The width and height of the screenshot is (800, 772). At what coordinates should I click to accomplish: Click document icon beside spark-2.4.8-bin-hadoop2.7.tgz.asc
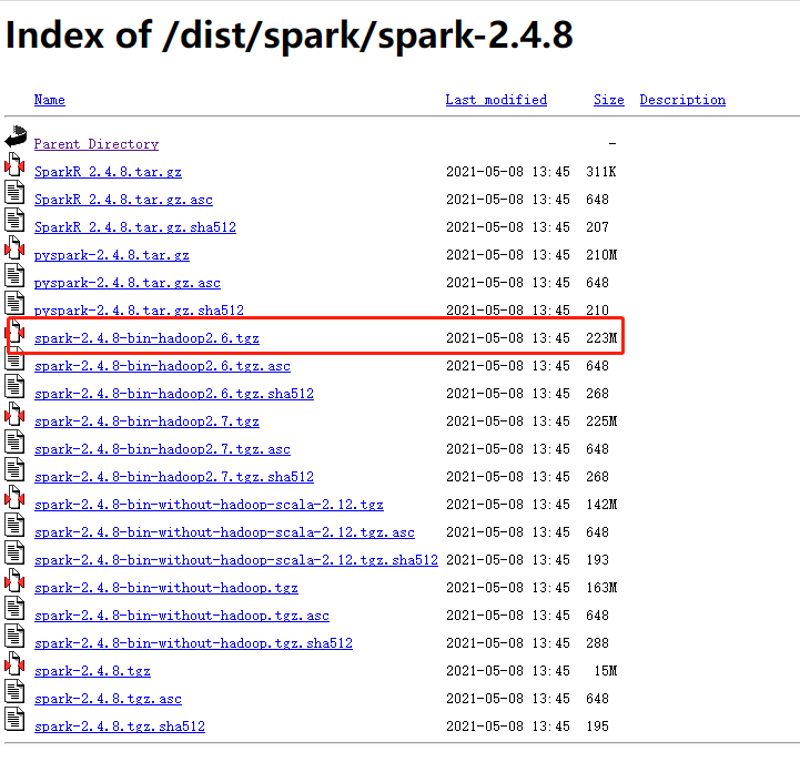tap(15, 442)
